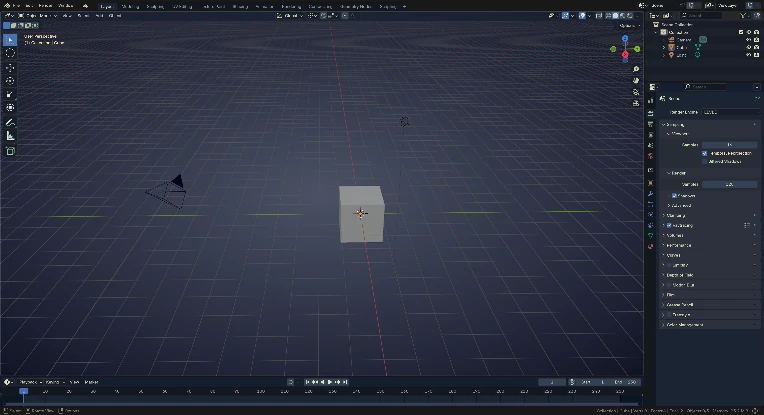This screenshot has height=415, width=764.
Task: Select the 3D Cursor tool
Action: 10,53
